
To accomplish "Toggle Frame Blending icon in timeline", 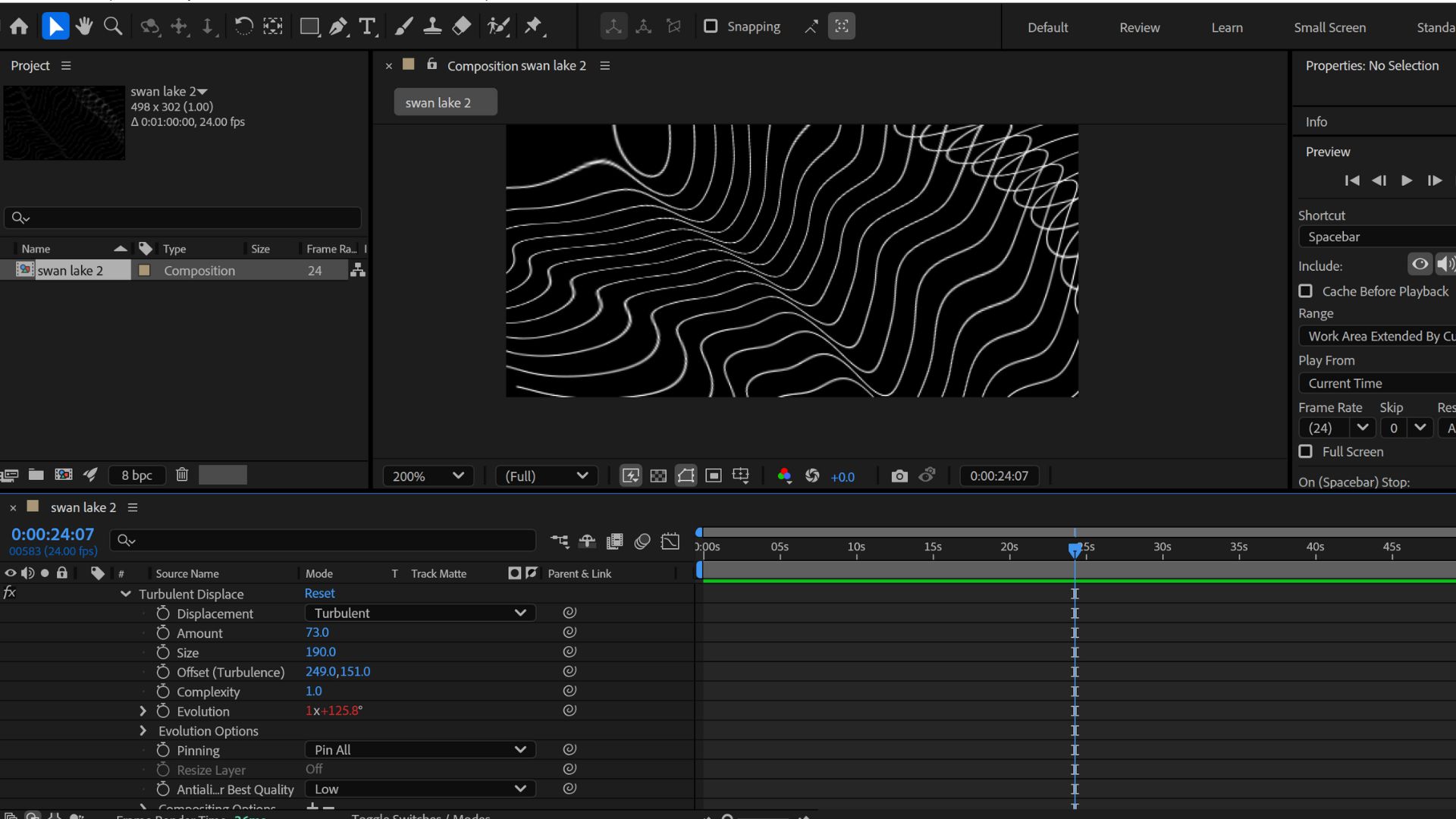I will pos(615,541).
